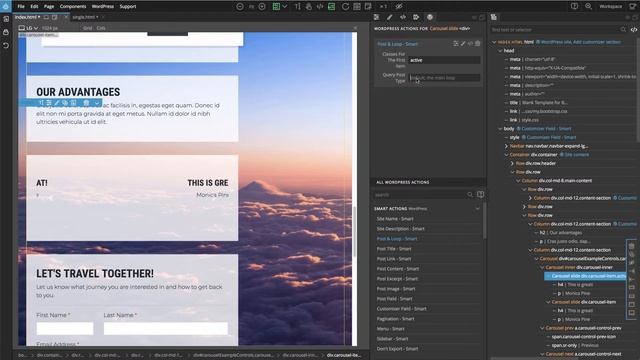Toggle the Cols view option

(101, 28)
